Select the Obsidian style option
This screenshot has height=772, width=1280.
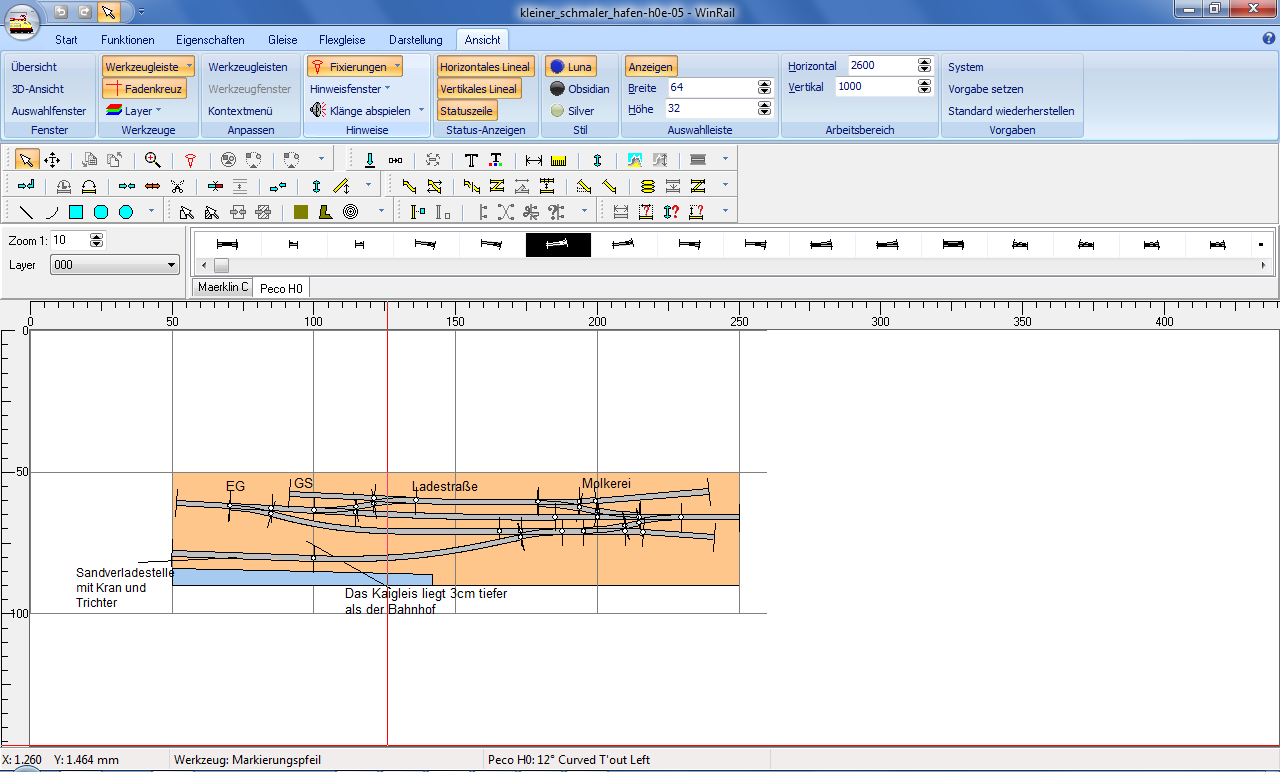(x=578, y=89)
